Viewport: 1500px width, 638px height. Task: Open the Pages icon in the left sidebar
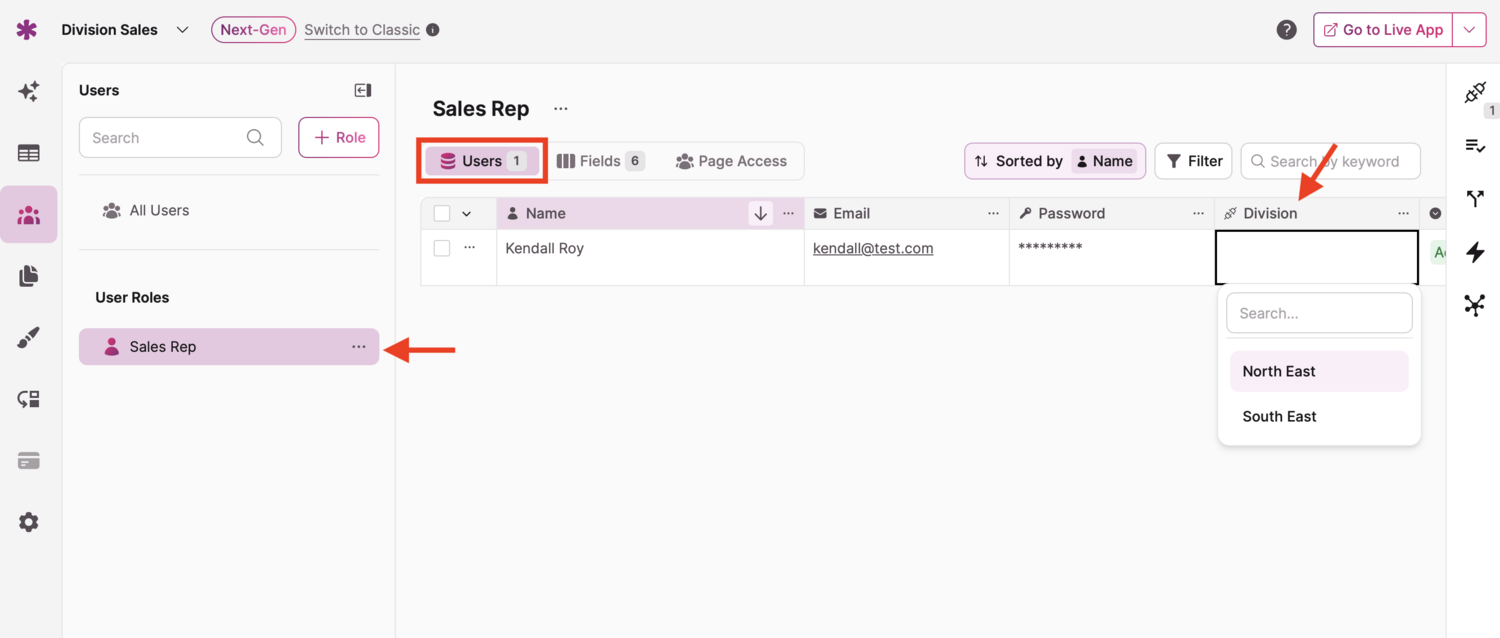coord(29,276)
